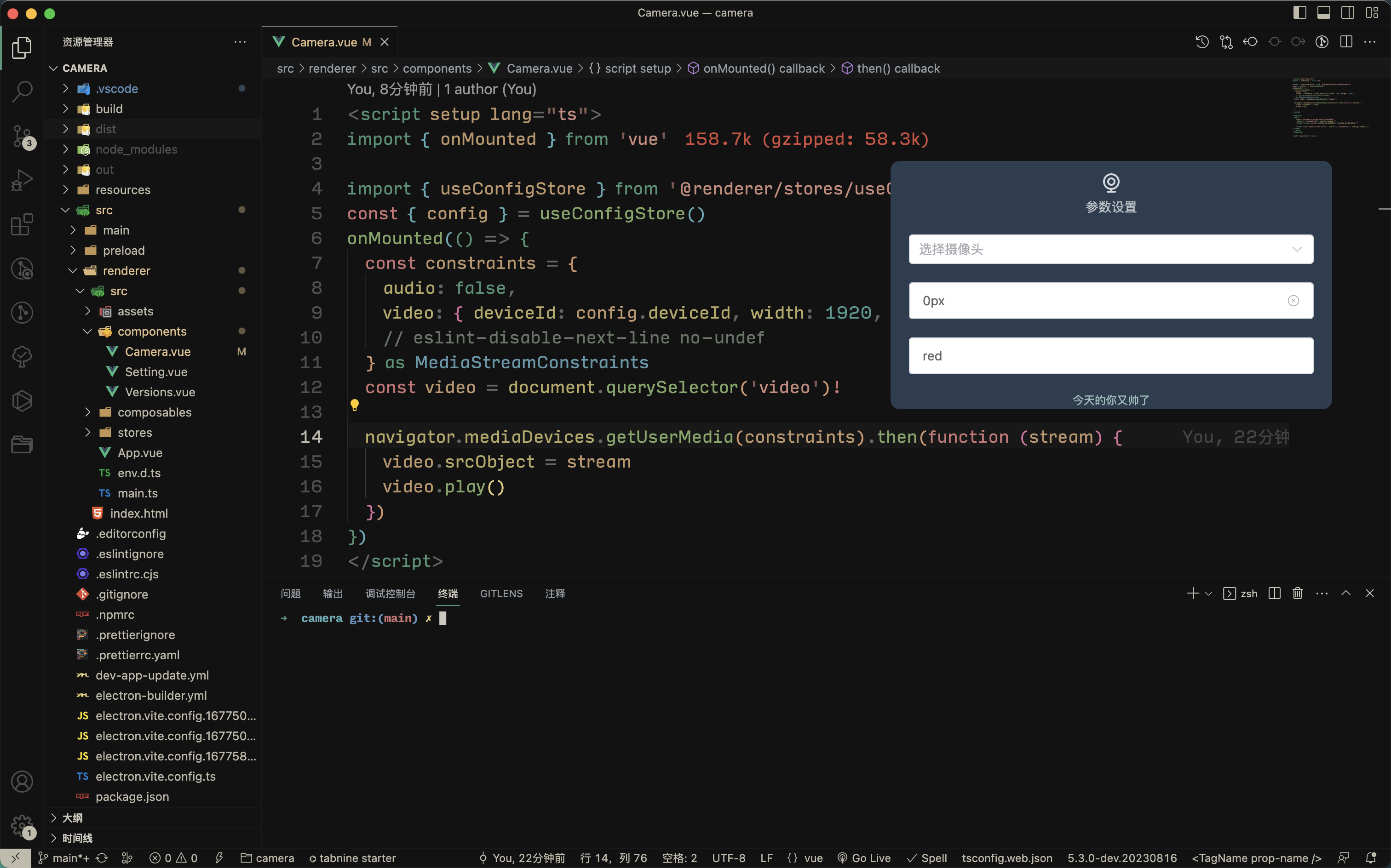Open the Explorer view in activity bar
The height and width of the screenshot is (868, 1391).
(x=22, y=47)
